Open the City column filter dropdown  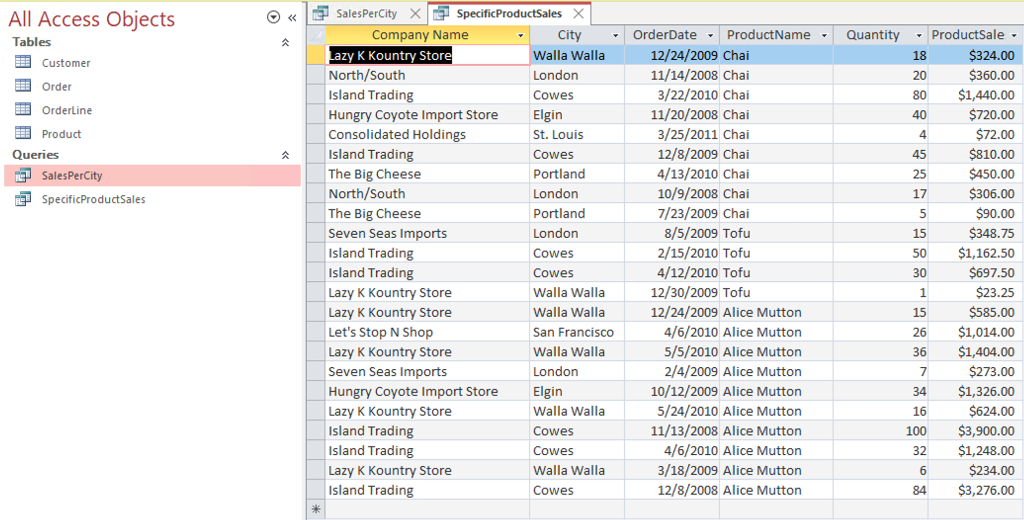615,35
